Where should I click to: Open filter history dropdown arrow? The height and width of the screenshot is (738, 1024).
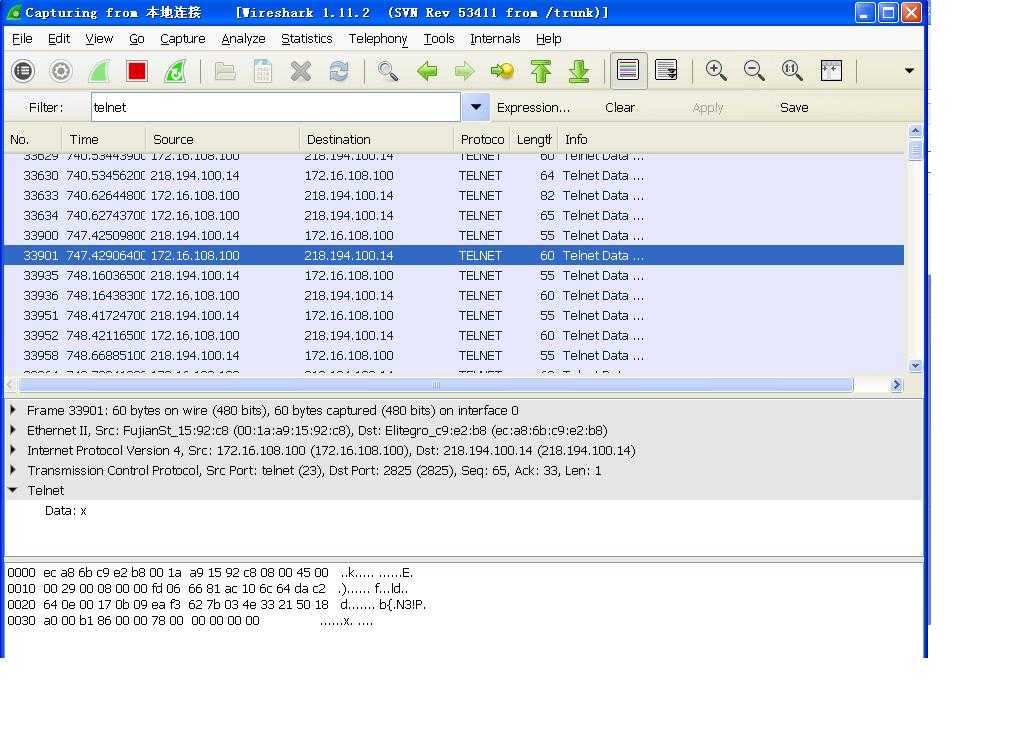pyautogui.click(x=476, y=107)
